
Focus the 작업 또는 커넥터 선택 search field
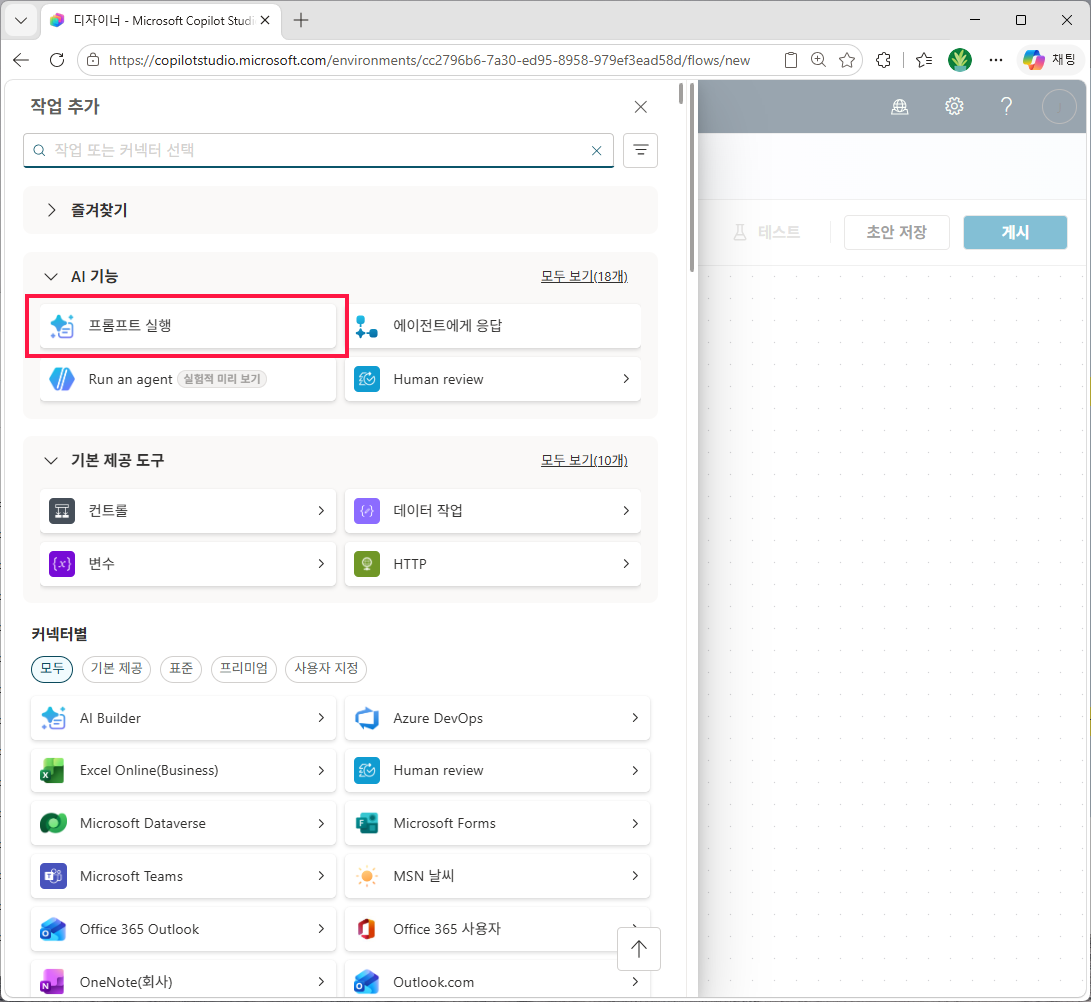click(319, 150)
